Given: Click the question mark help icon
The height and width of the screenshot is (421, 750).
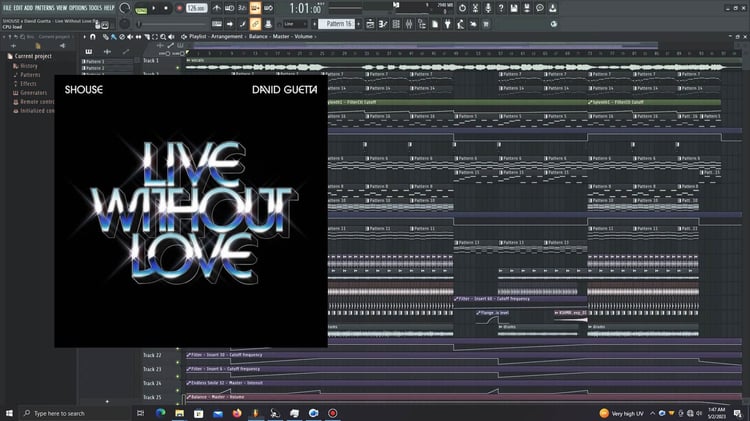Looking at the screenshot, I should [501, 8].
